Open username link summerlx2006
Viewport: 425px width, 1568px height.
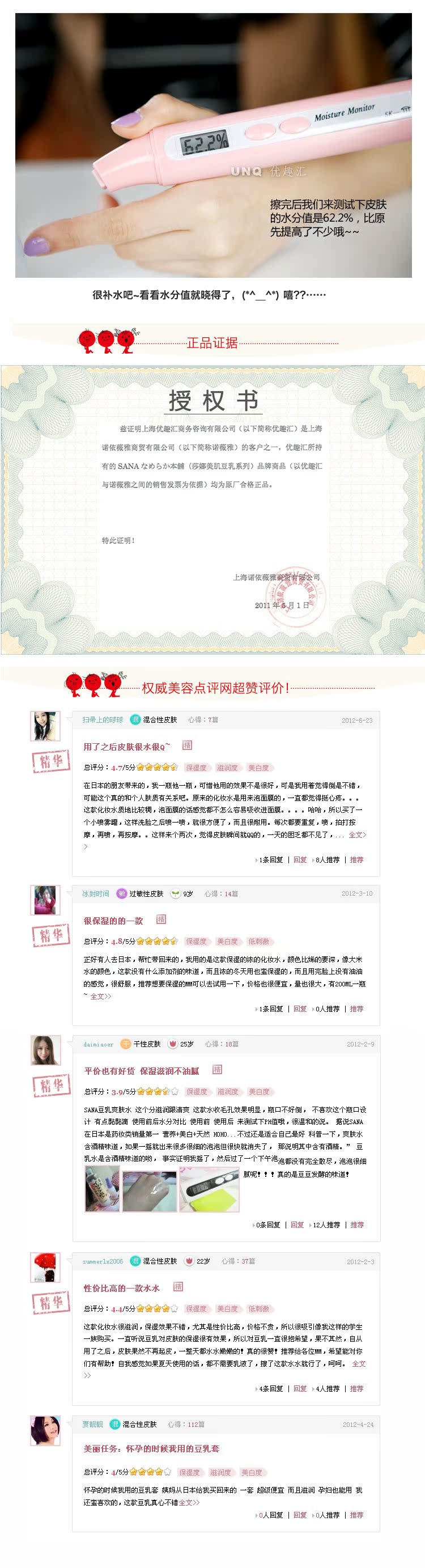pyautogui.click(x=103, y=1261)
